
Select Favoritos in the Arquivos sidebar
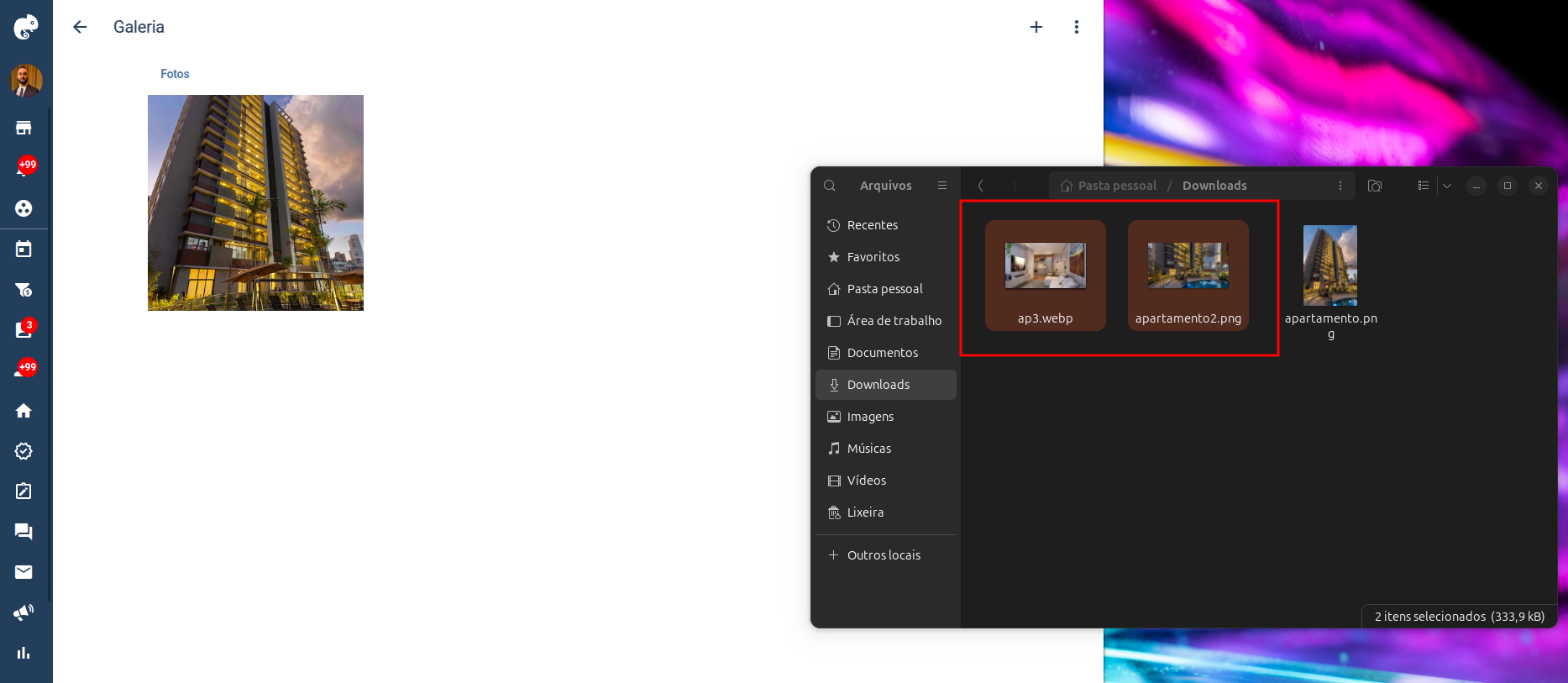coord(886,257)
